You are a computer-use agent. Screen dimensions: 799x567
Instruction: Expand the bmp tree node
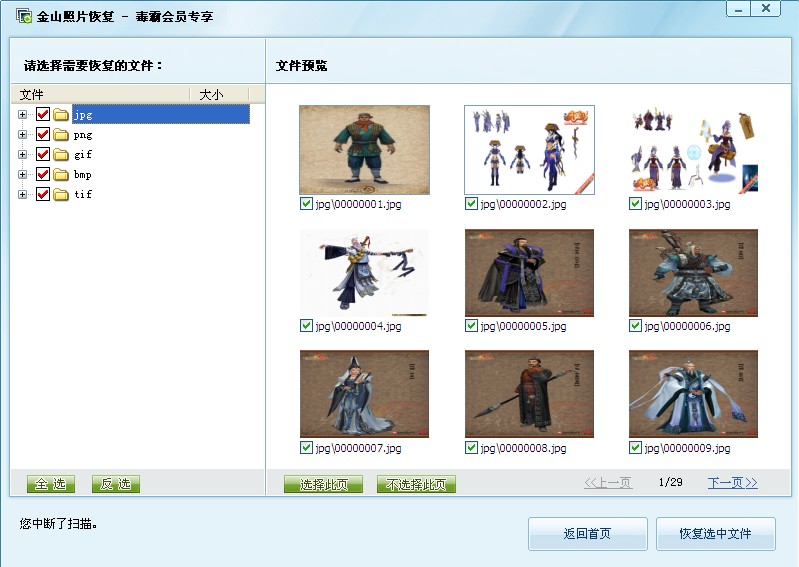tap(22, 174)
